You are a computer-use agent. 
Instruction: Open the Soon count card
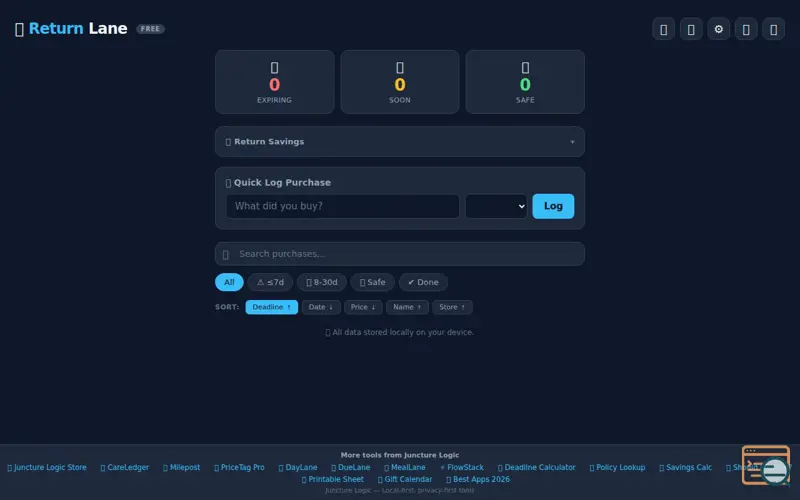399,82
